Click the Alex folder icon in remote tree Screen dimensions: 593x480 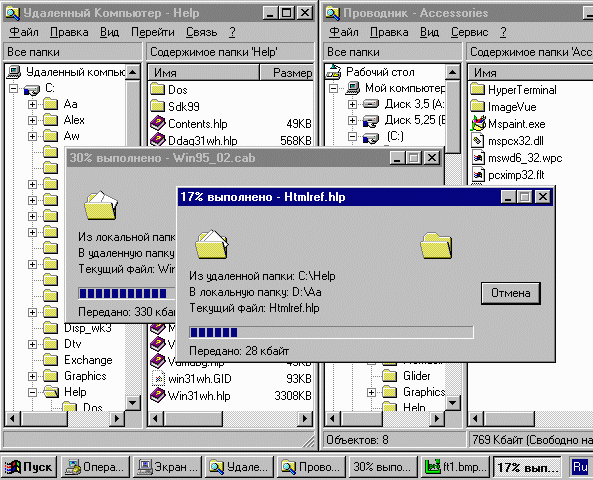click(50, 120)
